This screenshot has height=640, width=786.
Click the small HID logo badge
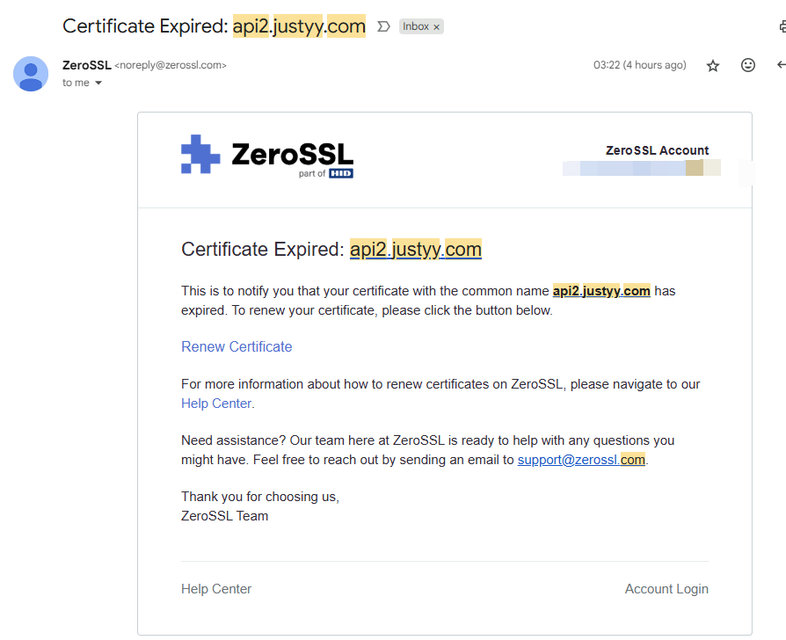(x=341, y=173)
